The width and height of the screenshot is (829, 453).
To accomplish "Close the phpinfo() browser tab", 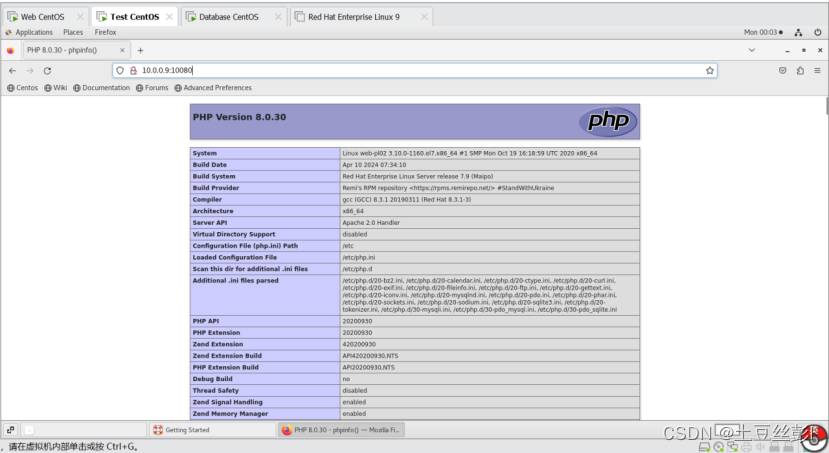I will pyautogui.click(x=122, y=50).
